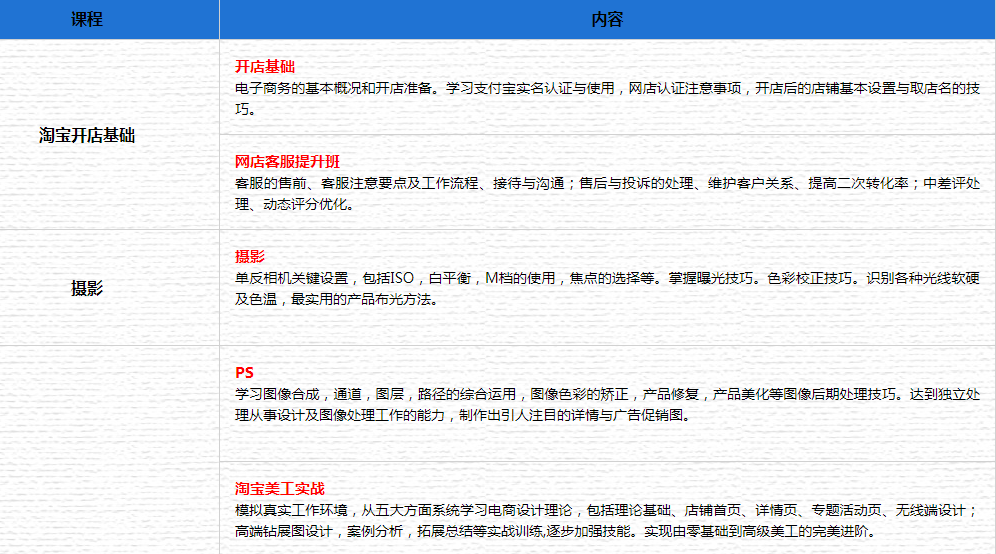
Task: Click the red 开店基础 heading
Action: point(265,67)
